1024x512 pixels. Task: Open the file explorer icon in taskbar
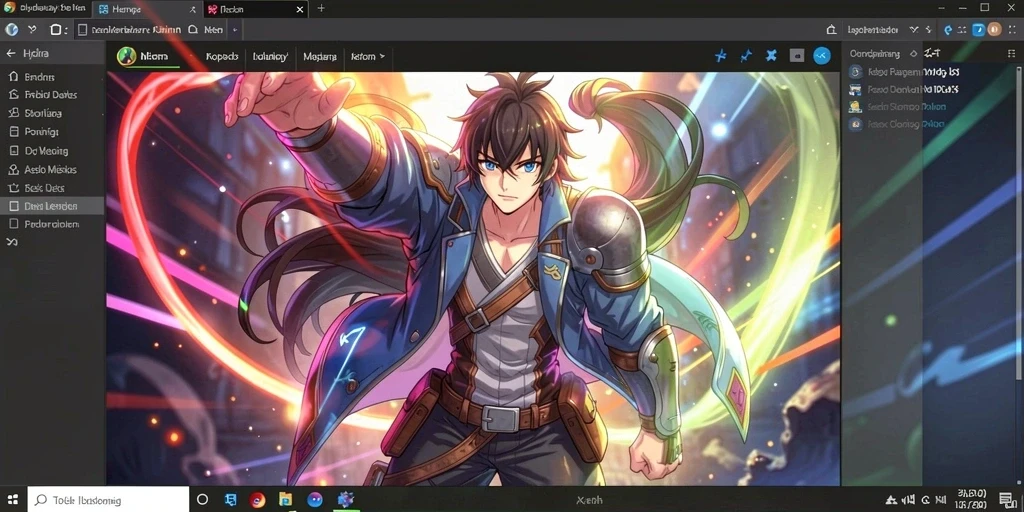pos(285,500)
